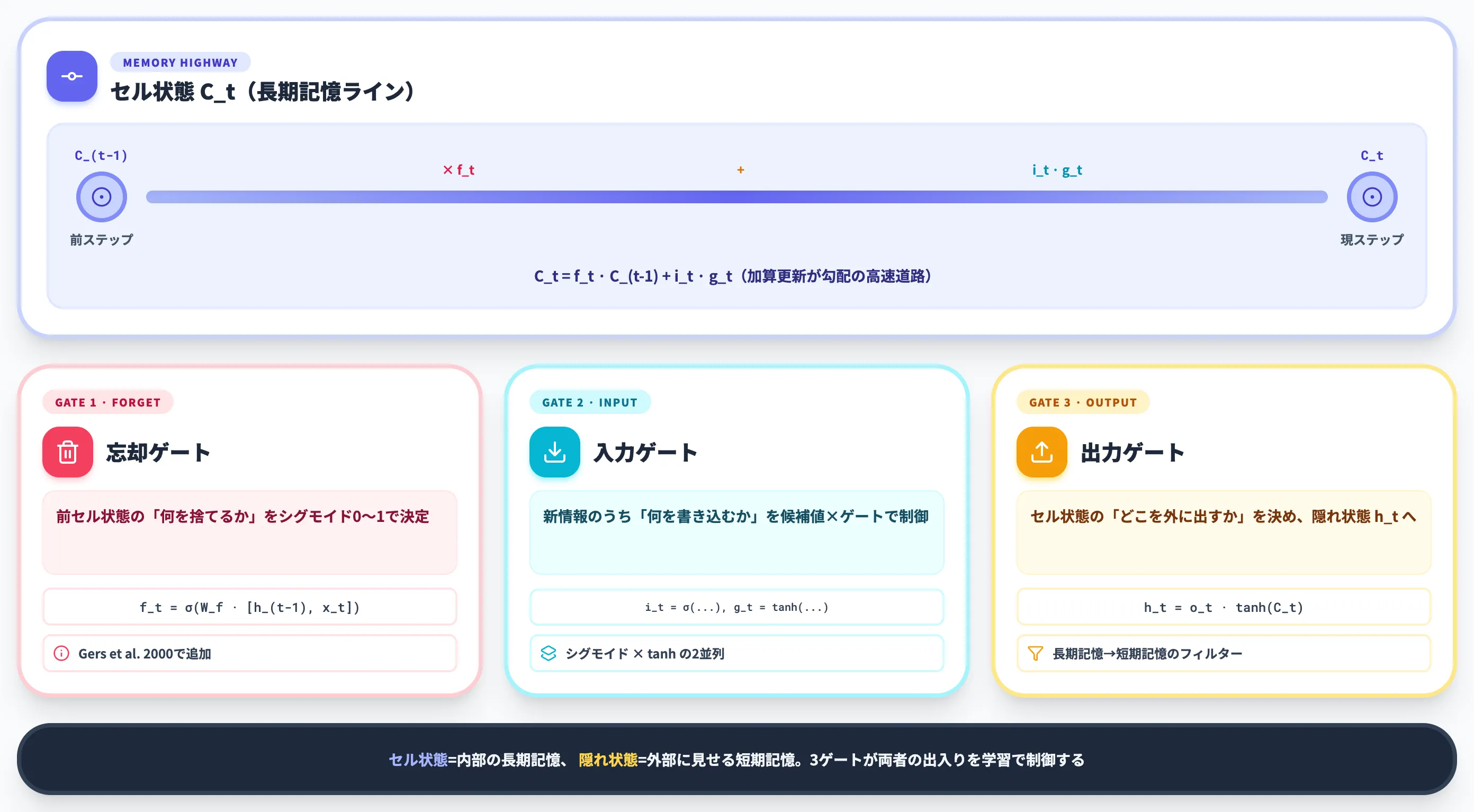This screenshot has height=812, width=1474.
Task: Click the formula C_t = f_t · C_(t-1) + i_t · g_t
Action: [x=633, y=276]
